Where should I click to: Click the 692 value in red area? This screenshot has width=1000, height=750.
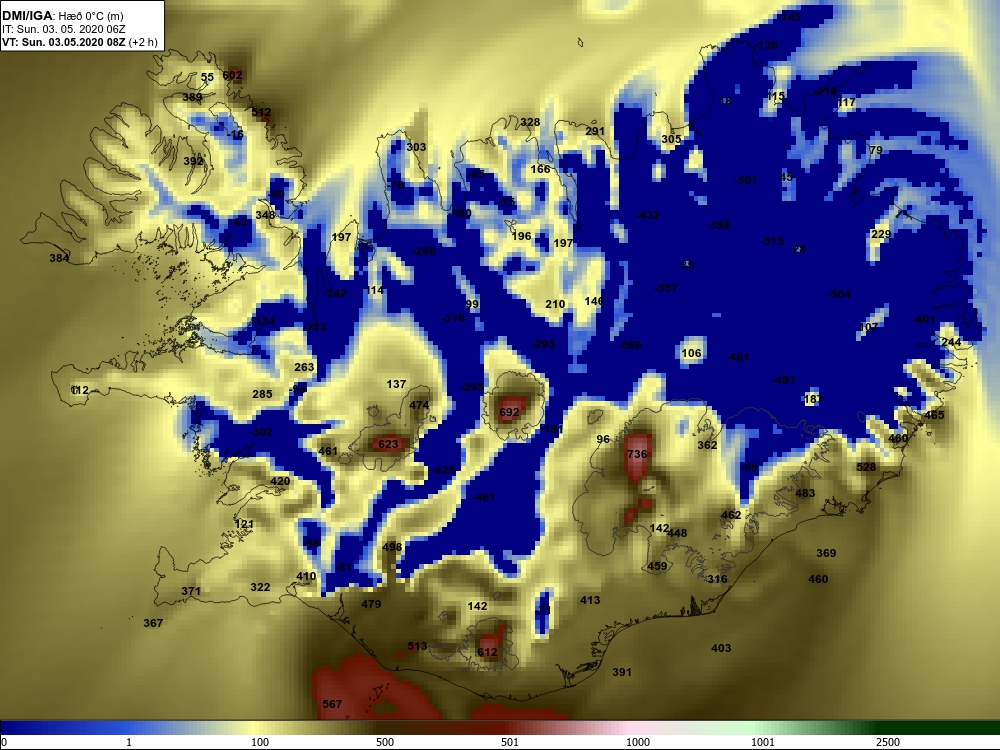tap(509, 412)
